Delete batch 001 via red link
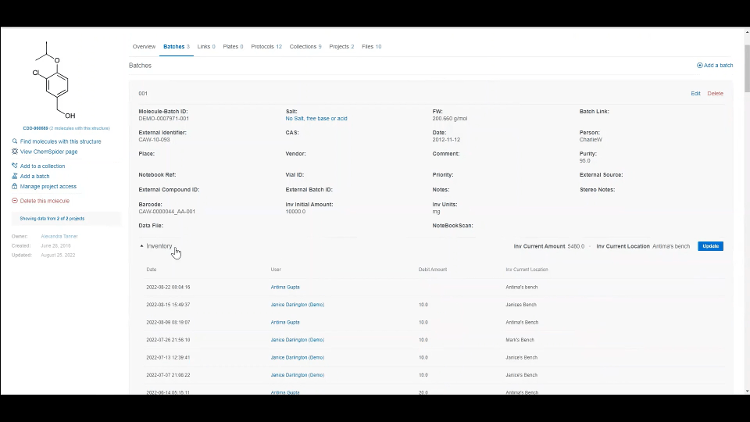Screen dimensions: 750x422 tap(715, 93)
